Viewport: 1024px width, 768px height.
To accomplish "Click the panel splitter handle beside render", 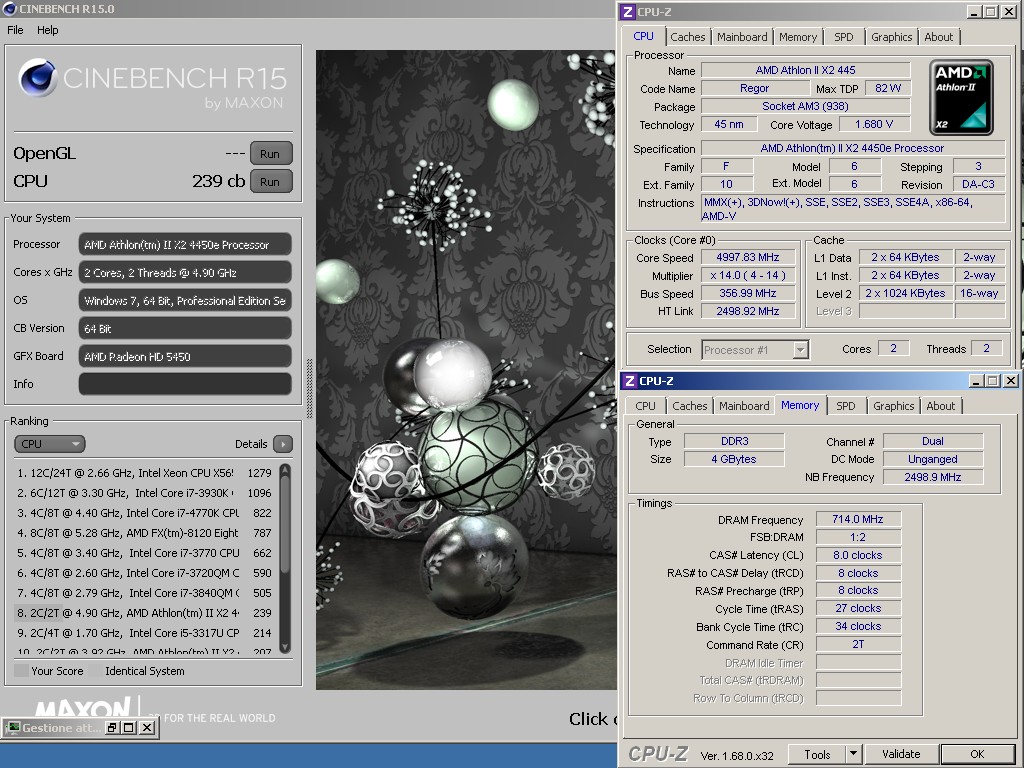I will pos(309,389).
